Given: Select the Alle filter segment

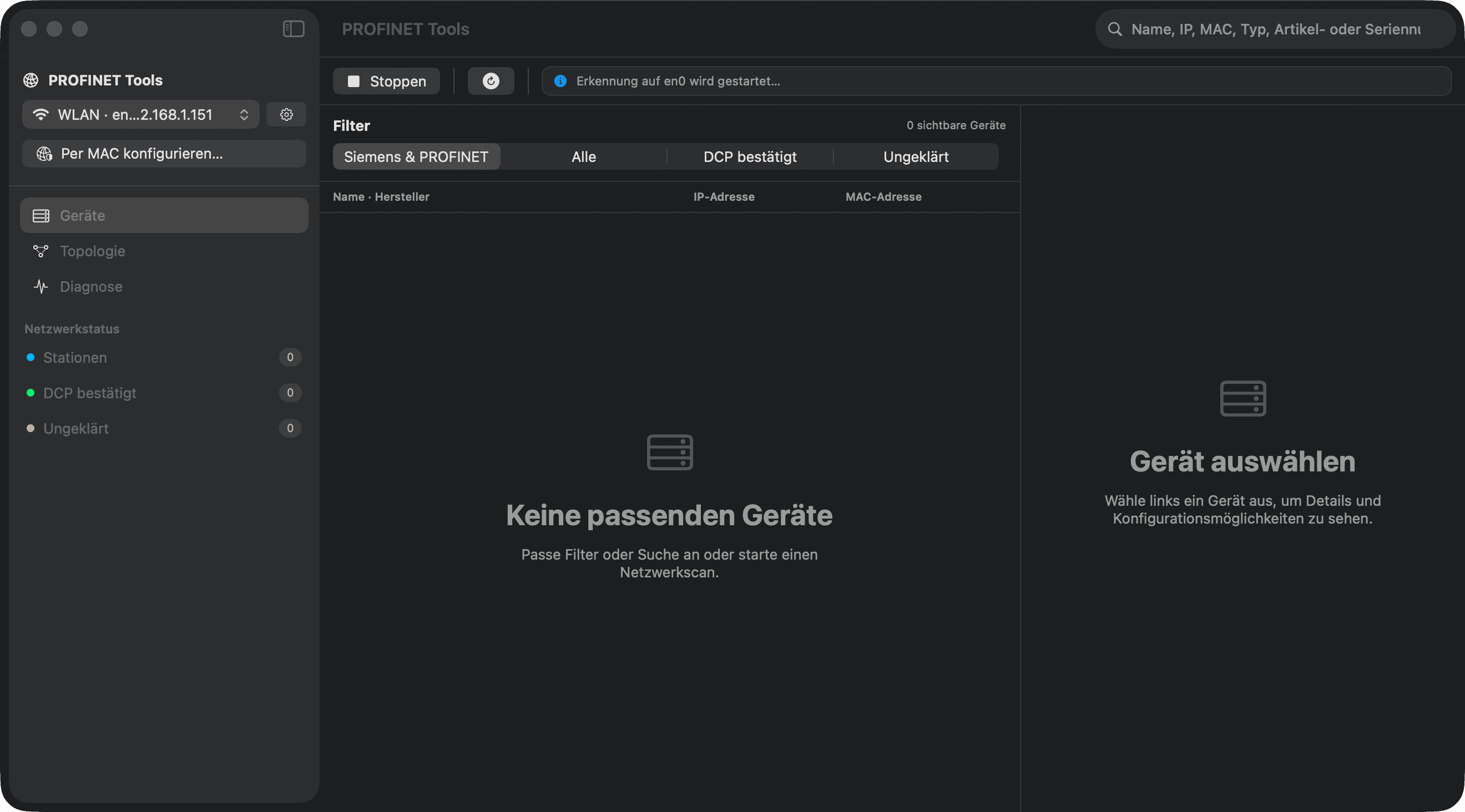Looking at the screenshot, I should pyautogui.click(x=583, y=157).
